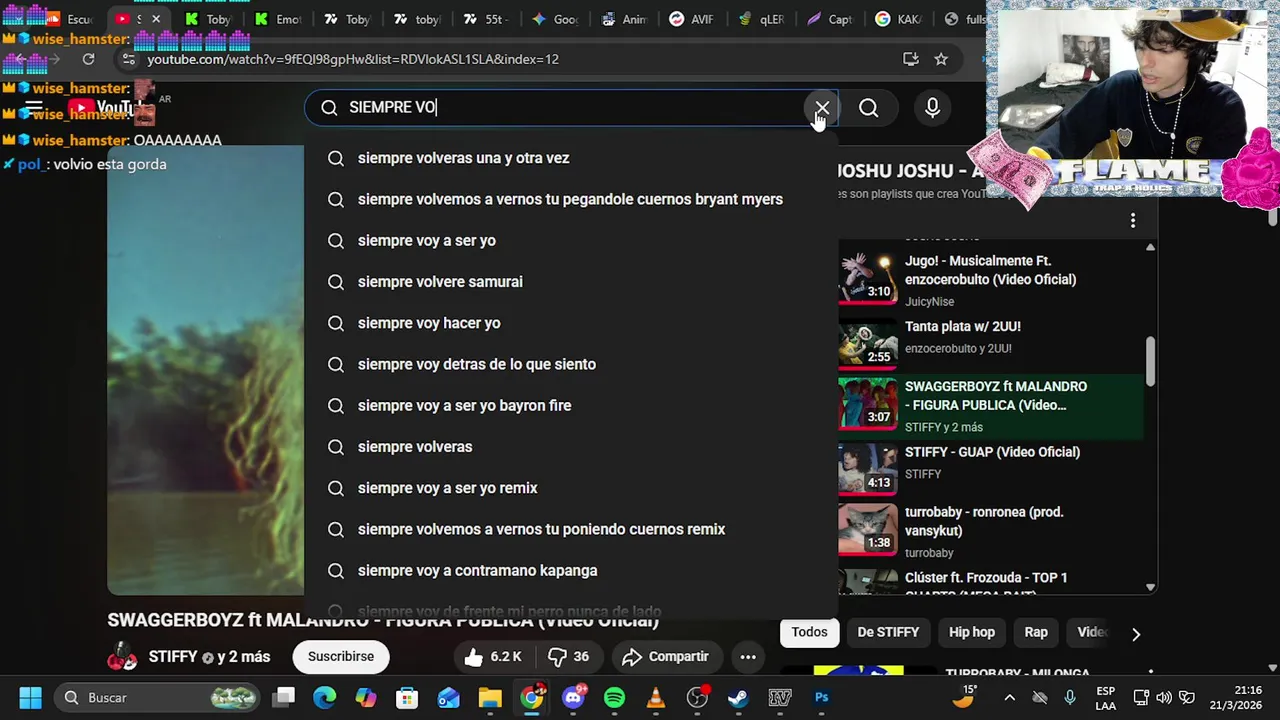Dislike the video with thumbs-down button
The image size is (1280, 720).
click(x=568, y=657)
